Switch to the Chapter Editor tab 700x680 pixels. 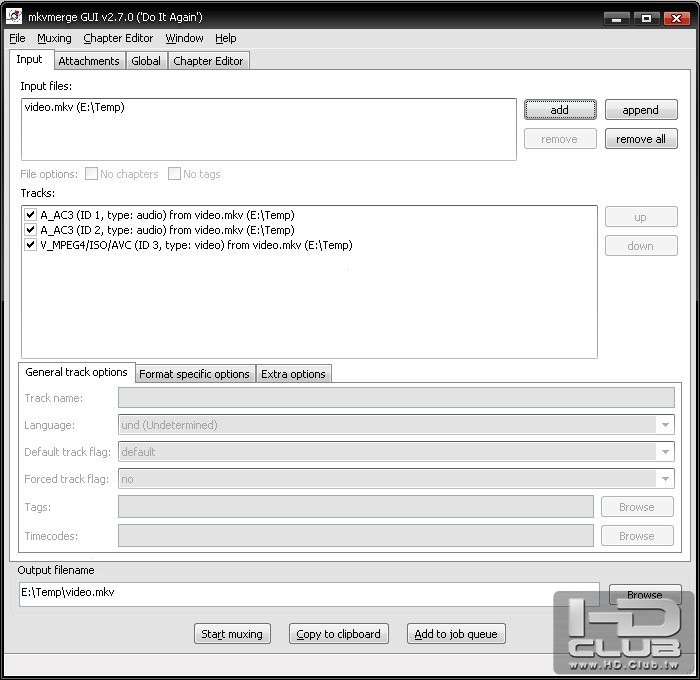click(x=208, y=61)
